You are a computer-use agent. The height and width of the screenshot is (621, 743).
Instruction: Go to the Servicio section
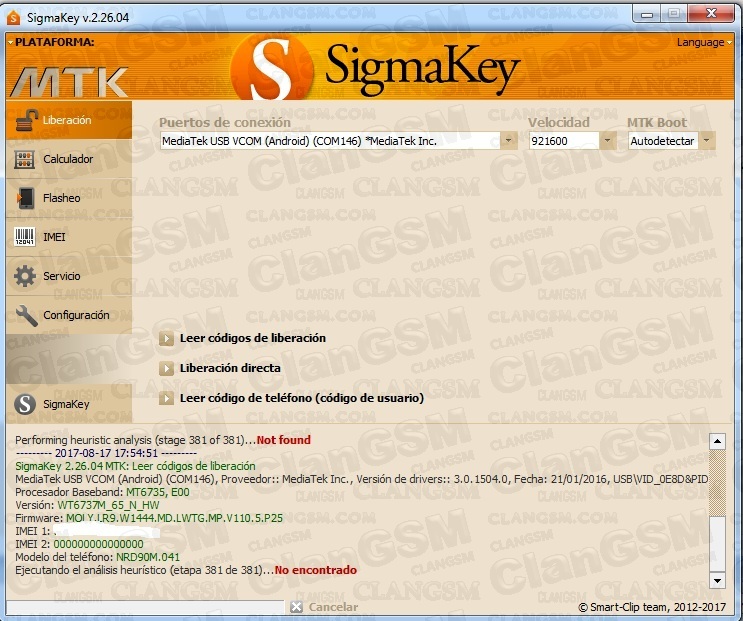69,276
